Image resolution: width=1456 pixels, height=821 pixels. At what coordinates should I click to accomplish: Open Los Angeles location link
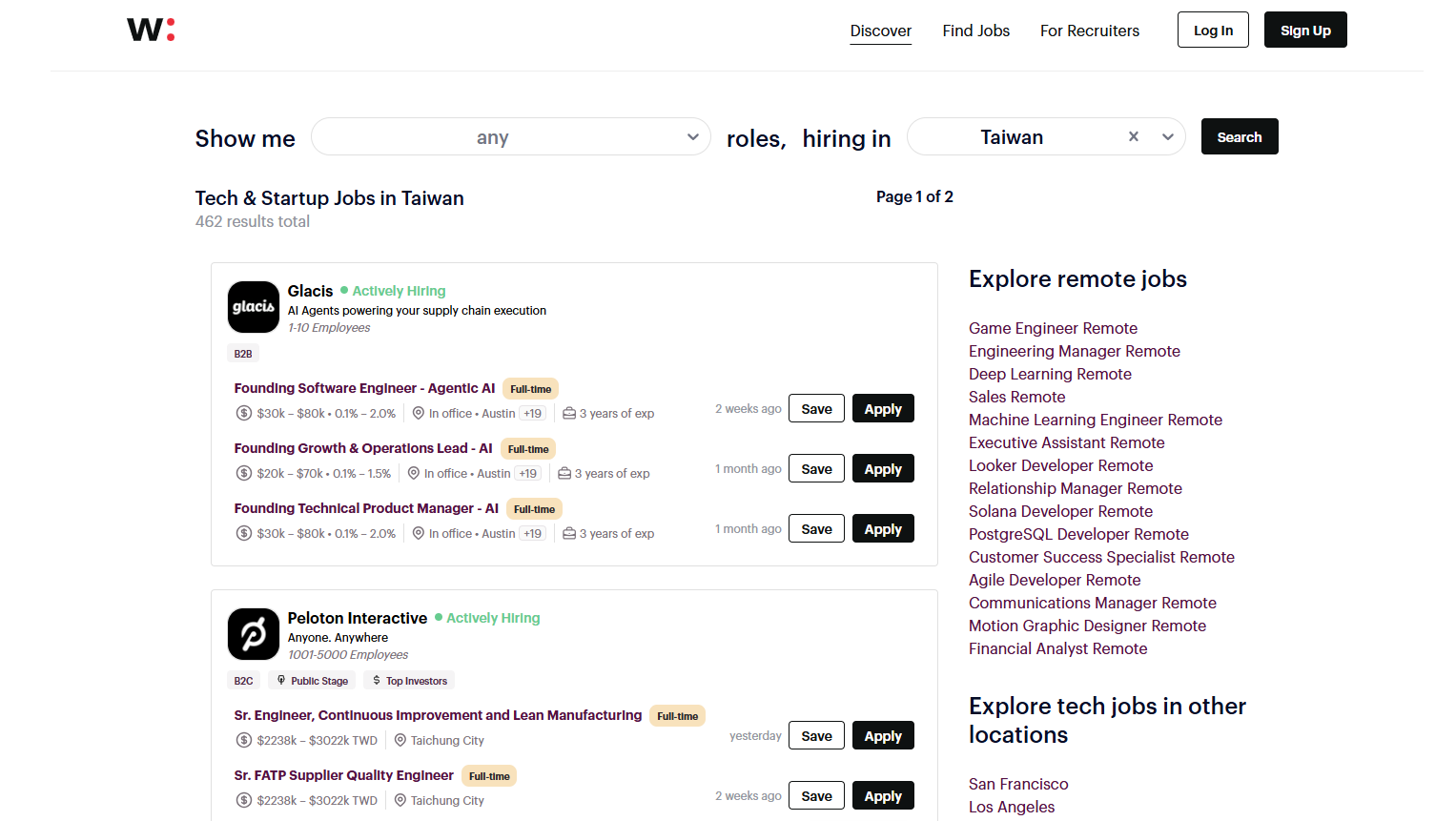click(1012, 807)
